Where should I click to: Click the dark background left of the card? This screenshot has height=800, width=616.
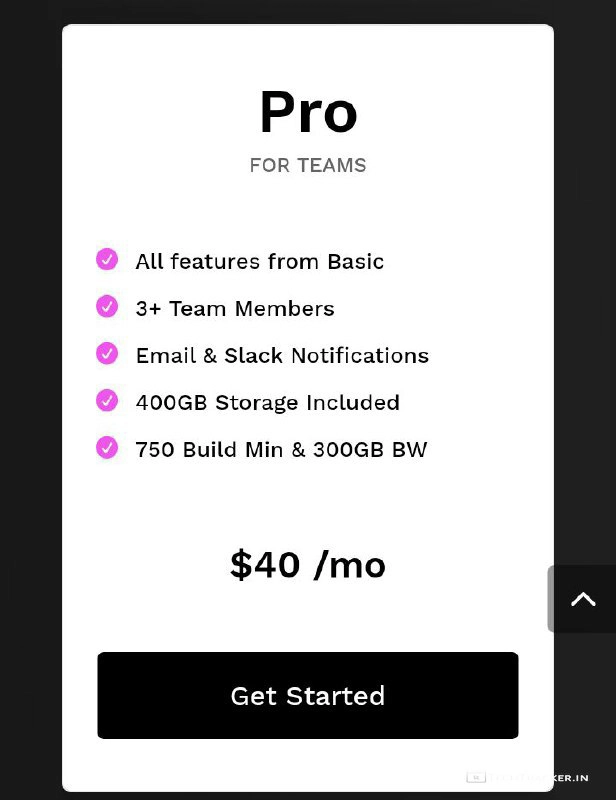(30, 400)
